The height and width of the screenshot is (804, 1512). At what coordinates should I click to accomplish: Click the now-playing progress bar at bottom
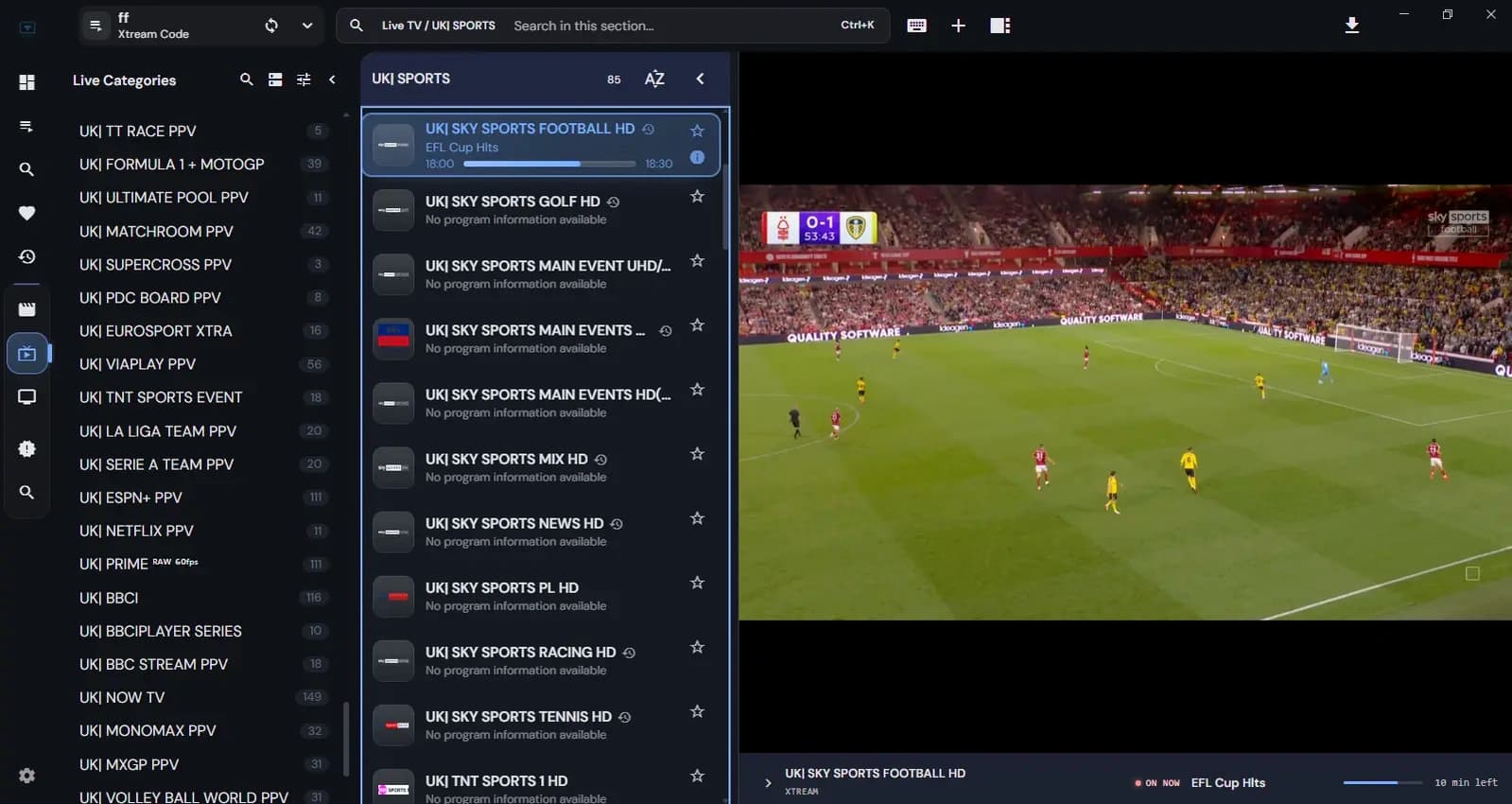coord(1382,782)
